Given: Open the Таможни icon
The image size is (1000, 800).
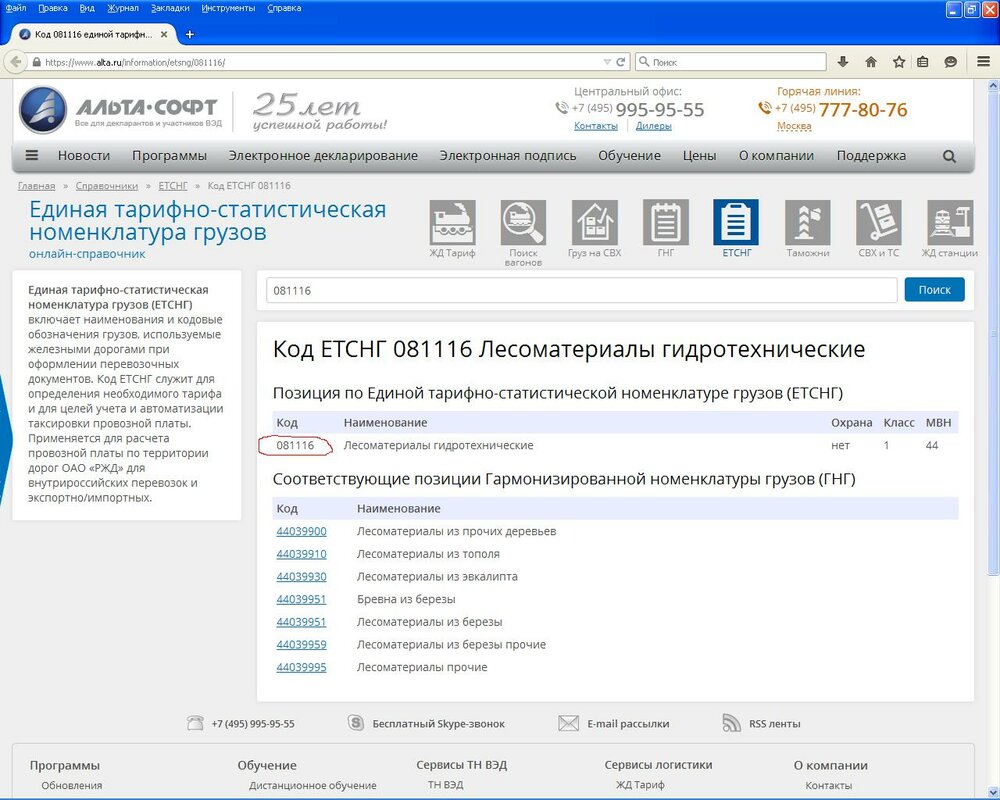Looking at the screenshot, I should point(807,222).
